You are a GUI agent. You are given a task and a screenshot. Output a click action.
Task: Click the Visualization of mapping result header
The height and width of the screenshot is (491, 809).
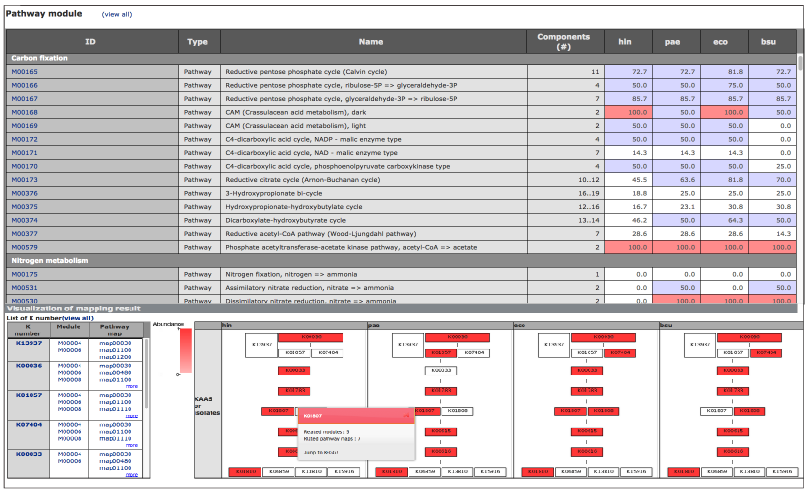pyautogui.click(x=401, y=308)
